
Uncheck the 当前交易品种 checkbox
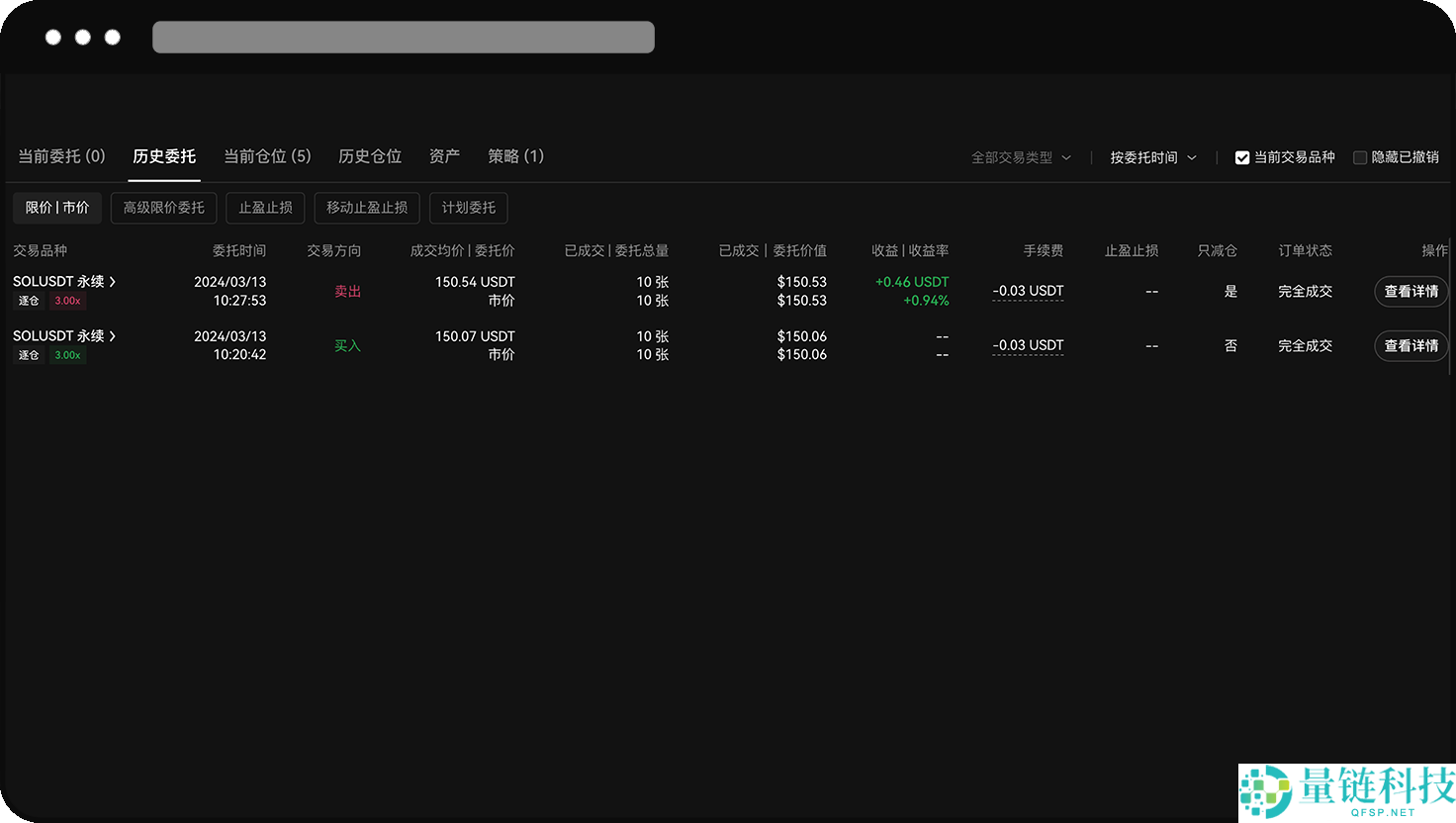pyautogui.click(x=1242, y=156)
